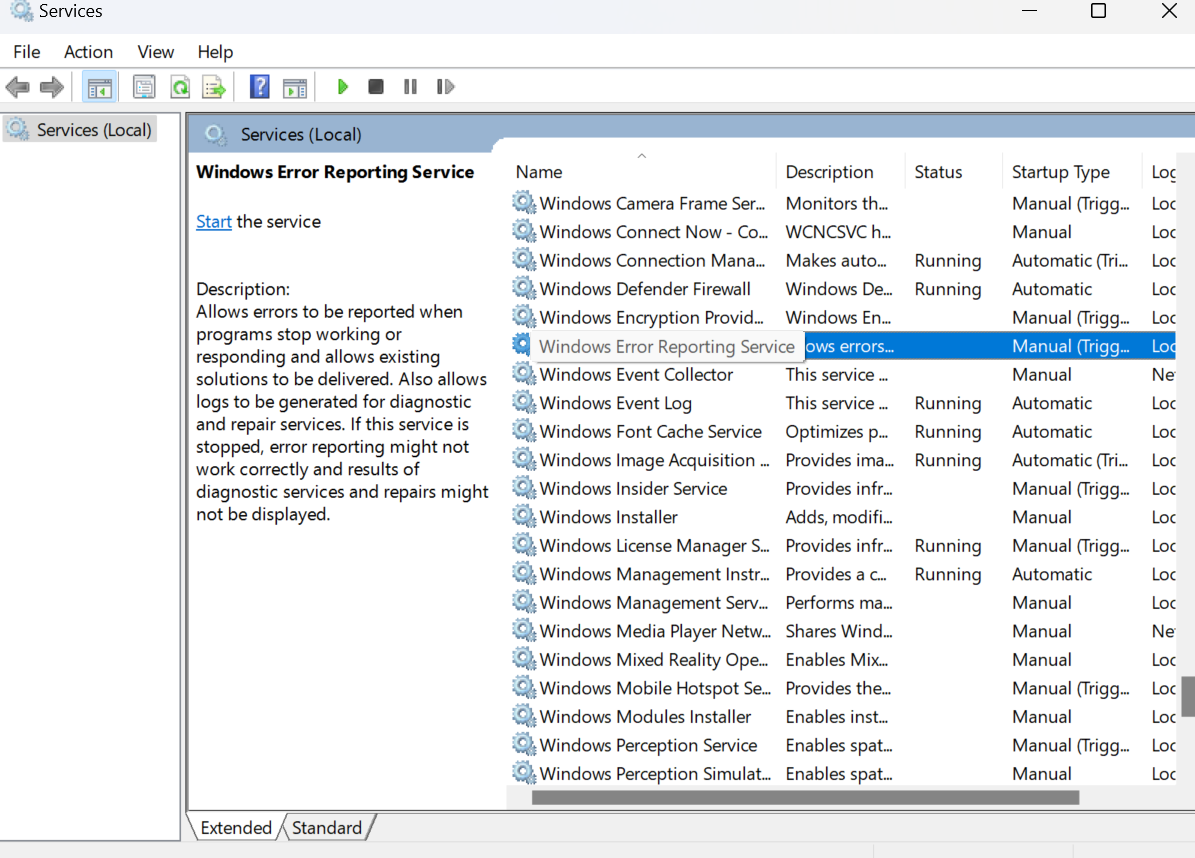The width and height of the screenshot is (1195, 858).
Task: Click gear icon of Windows Mobile Hotspot Service
Action: pyautogui.click(x=524, y=688)
